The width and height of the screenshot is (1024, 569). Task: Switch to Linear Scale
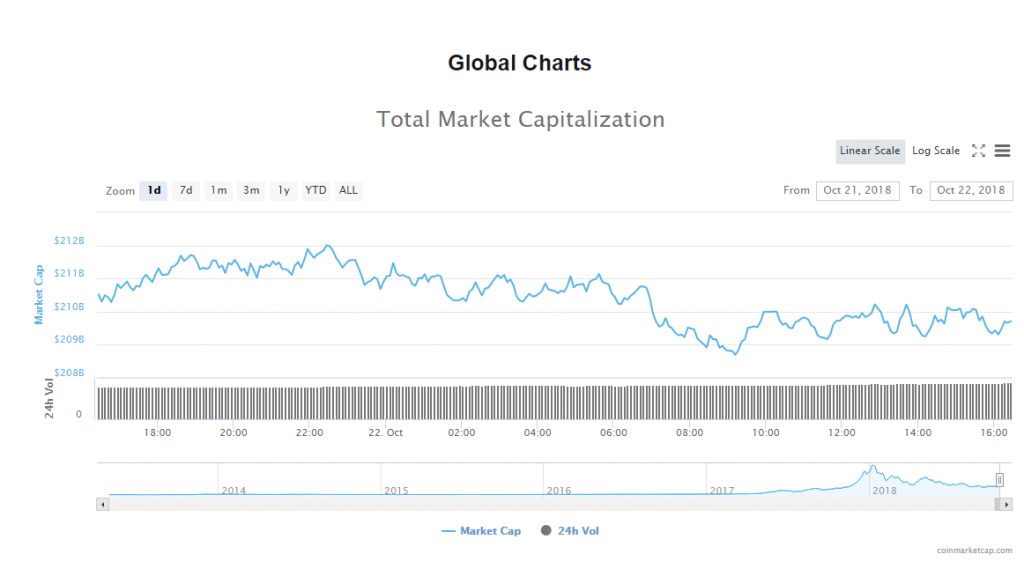pyautogui.click(x=870, y=151)
